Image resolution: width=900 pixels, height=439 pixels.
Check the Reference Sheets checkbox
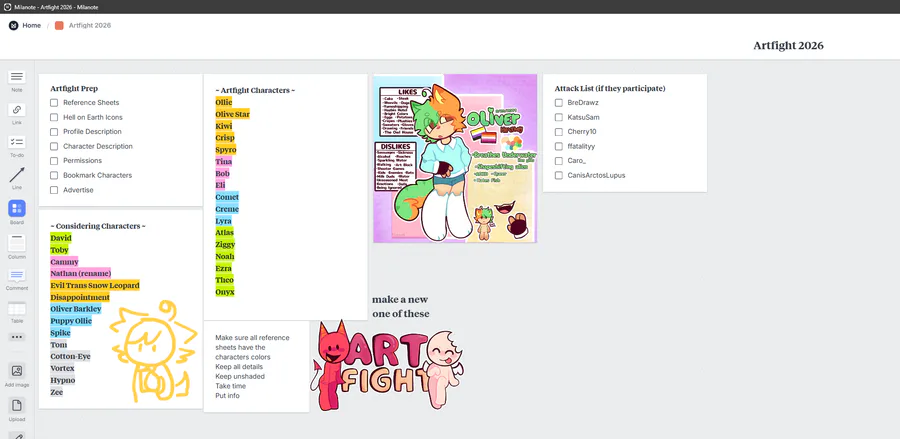54,103
